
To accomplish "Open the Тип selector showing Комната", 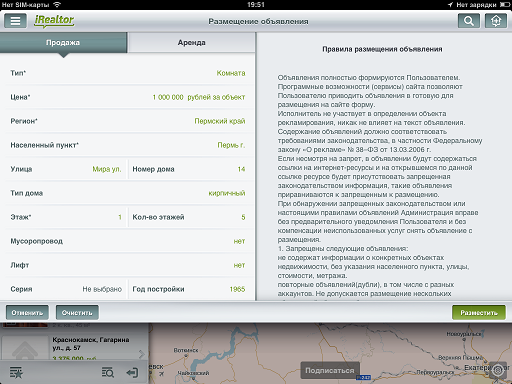I will pos(128,73).
